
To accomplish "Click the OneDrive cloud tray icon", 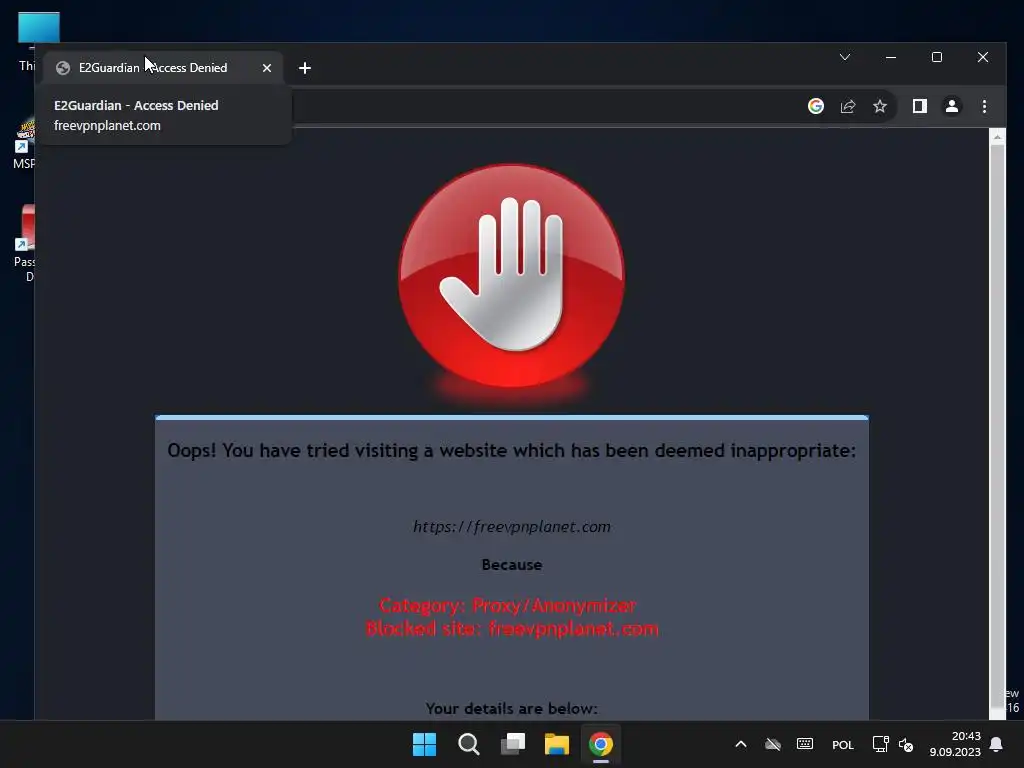I will pyautogui.click(x=773, y=744).
